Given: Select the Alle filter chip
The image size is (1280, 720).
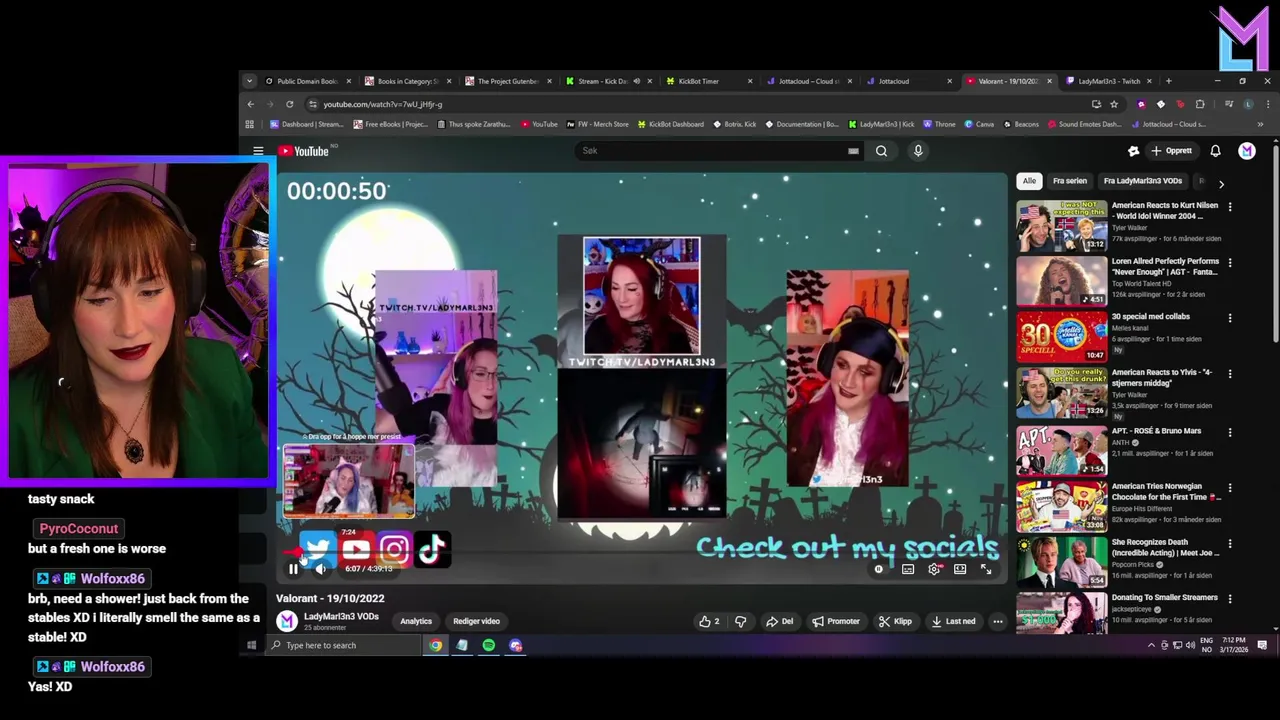Looking at the screenshot, I should (1029, 181).
